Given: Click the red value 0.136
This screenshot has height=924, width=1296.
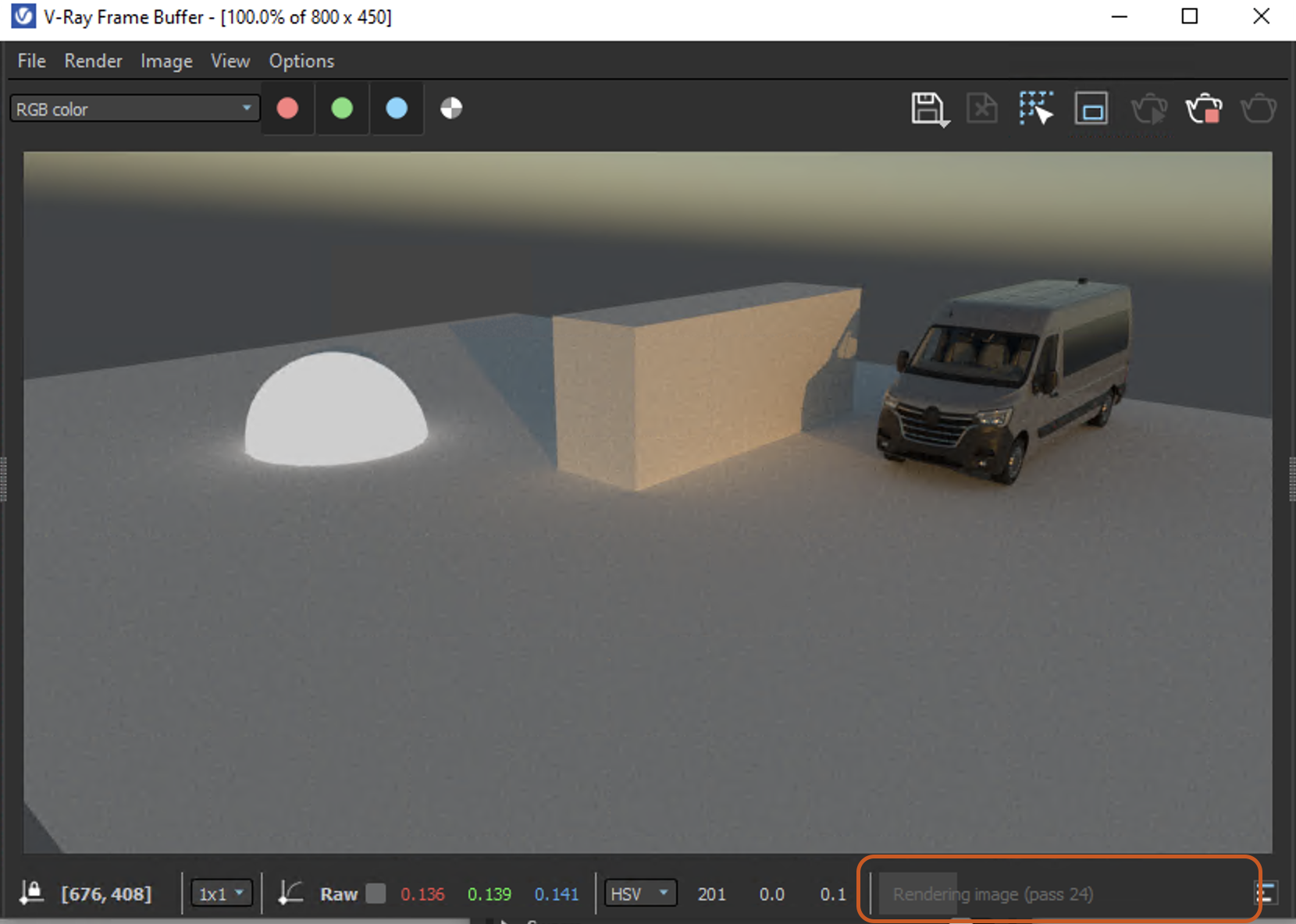Looking at the screenshot, I should 422,894.
